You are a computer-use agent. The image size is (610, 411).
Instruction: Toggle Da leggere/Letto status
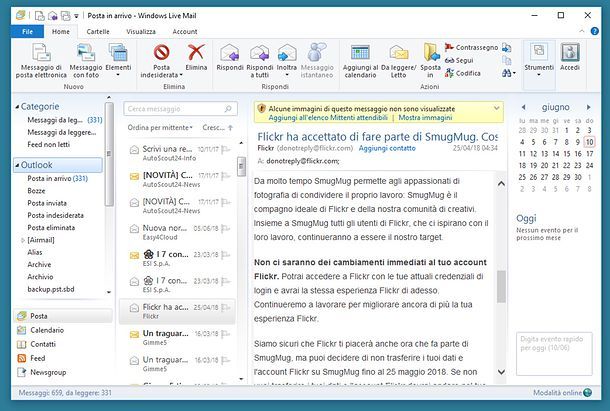[398, 60]
